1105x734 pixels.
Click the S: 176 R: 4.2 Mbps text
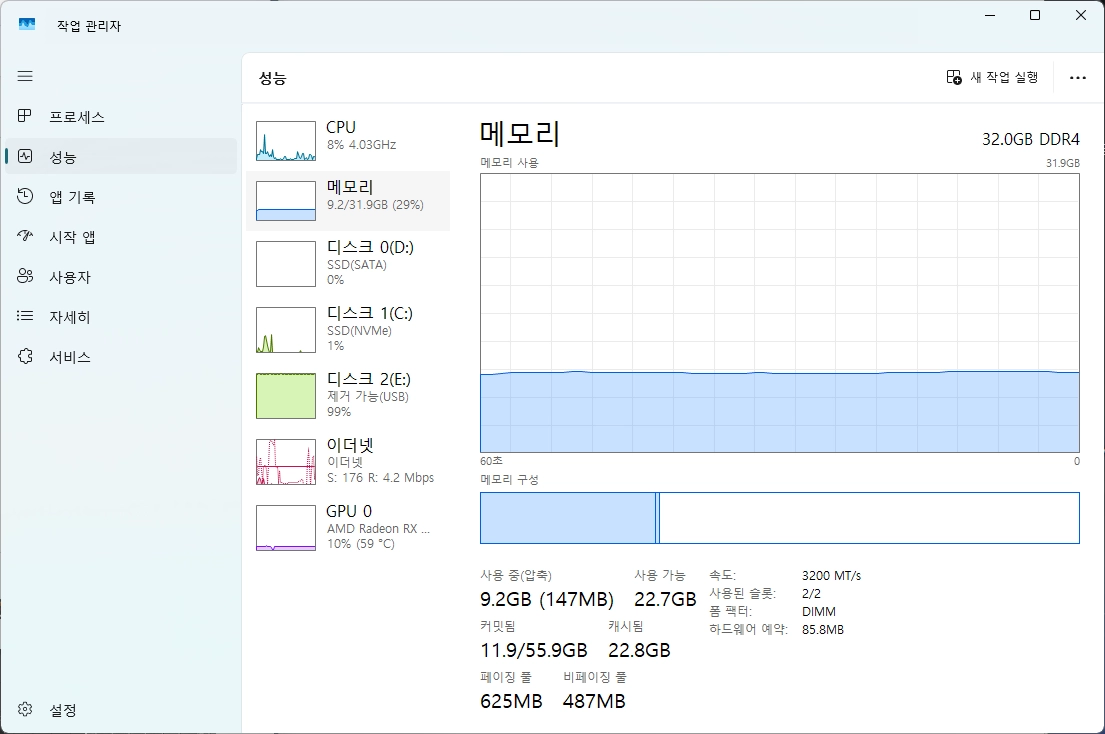pos(381,478)
